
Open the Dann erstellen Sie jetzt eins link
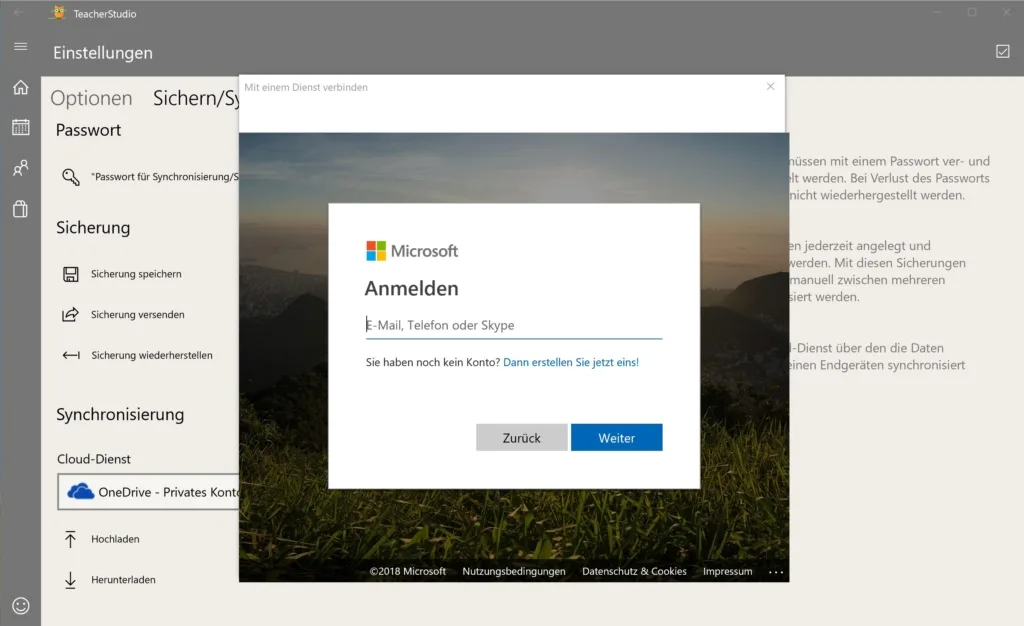(571, 362)
